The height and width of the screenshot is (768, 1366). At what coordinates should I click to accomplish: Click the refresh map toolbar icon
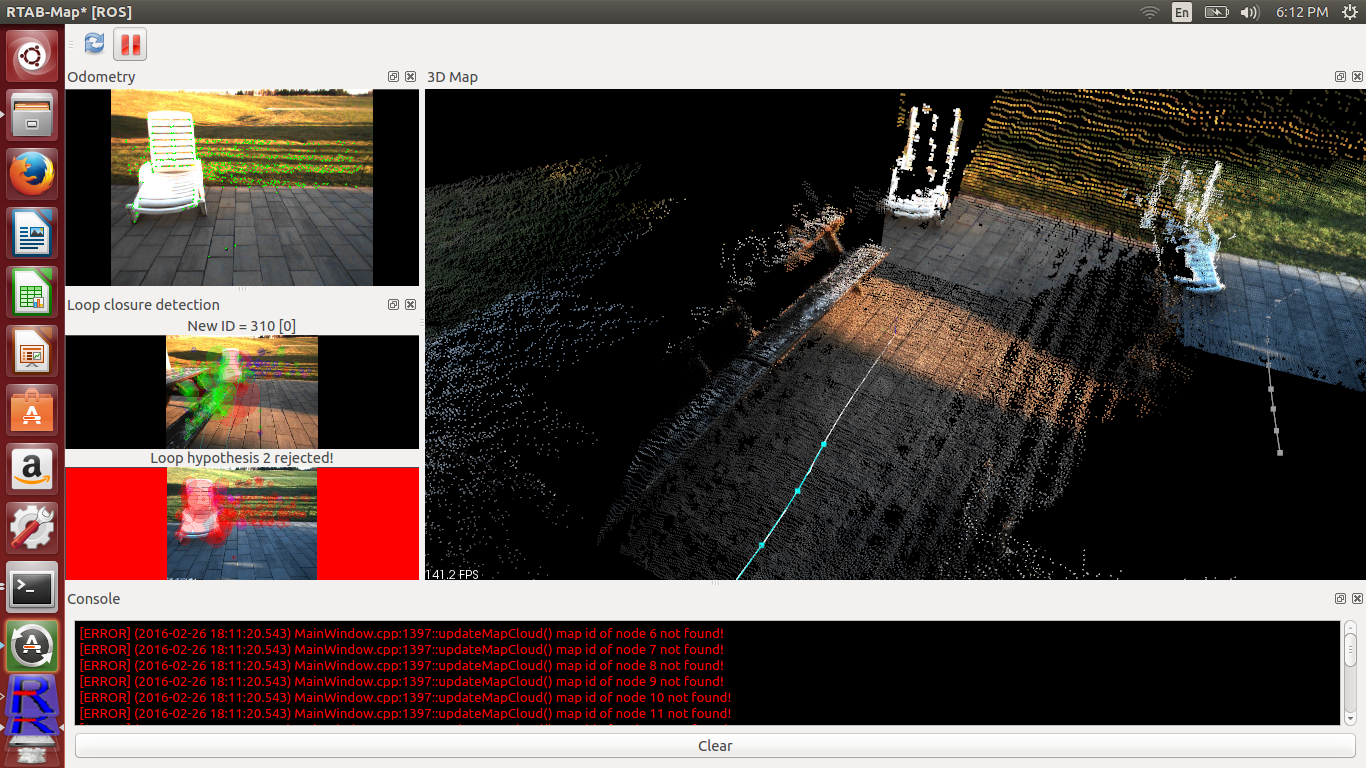[95, 43]
